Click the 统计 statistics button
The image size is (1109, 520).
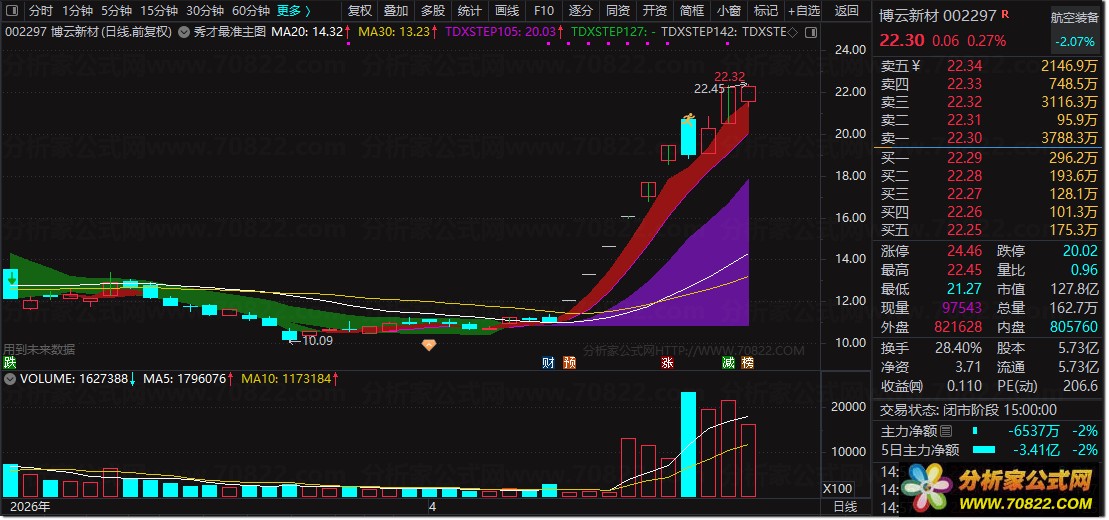pos(470,11)
